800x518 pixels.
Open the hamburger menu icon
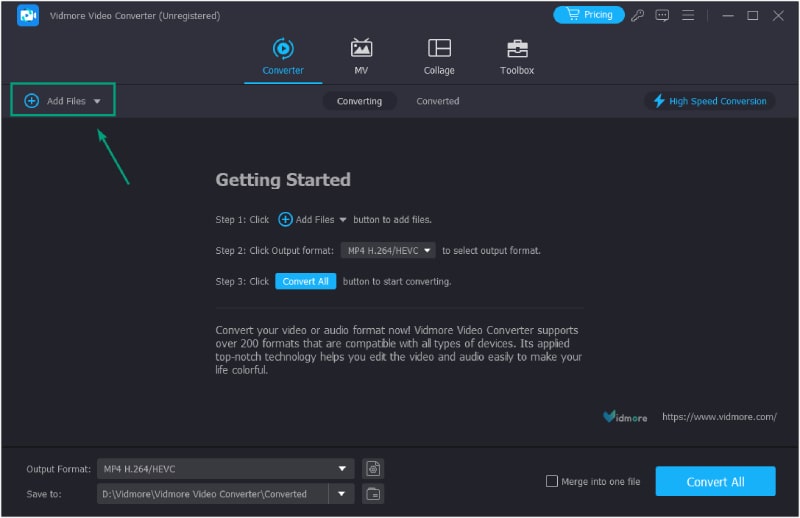[x=687, y=15]
